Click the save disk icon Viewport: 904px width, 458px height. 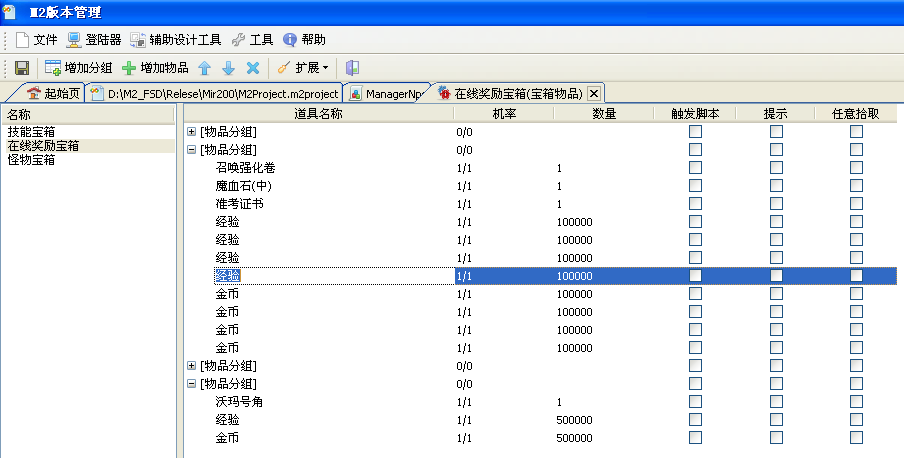point(22,68)
